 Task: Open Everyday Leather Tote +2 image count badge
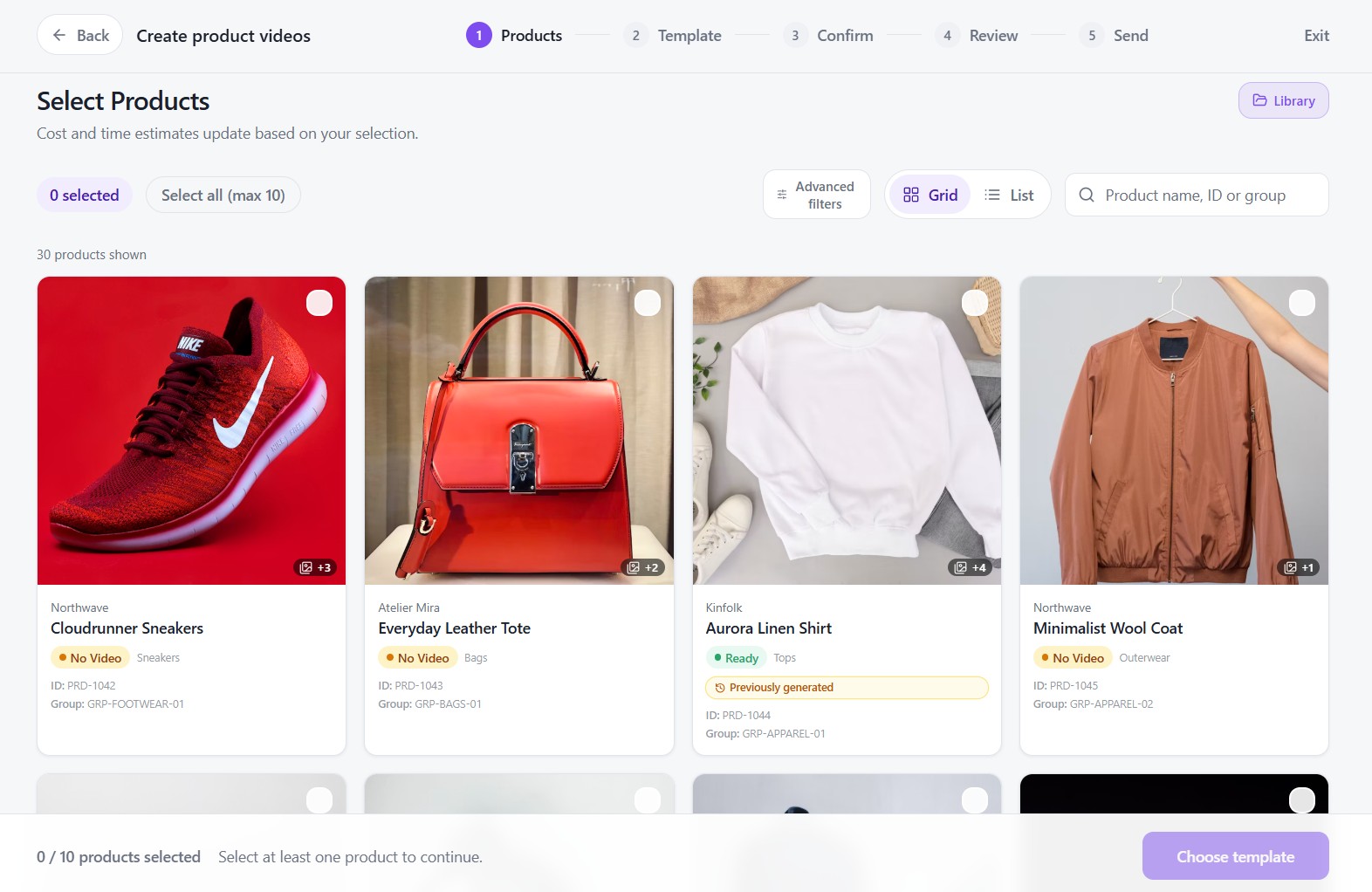[642, 567]
